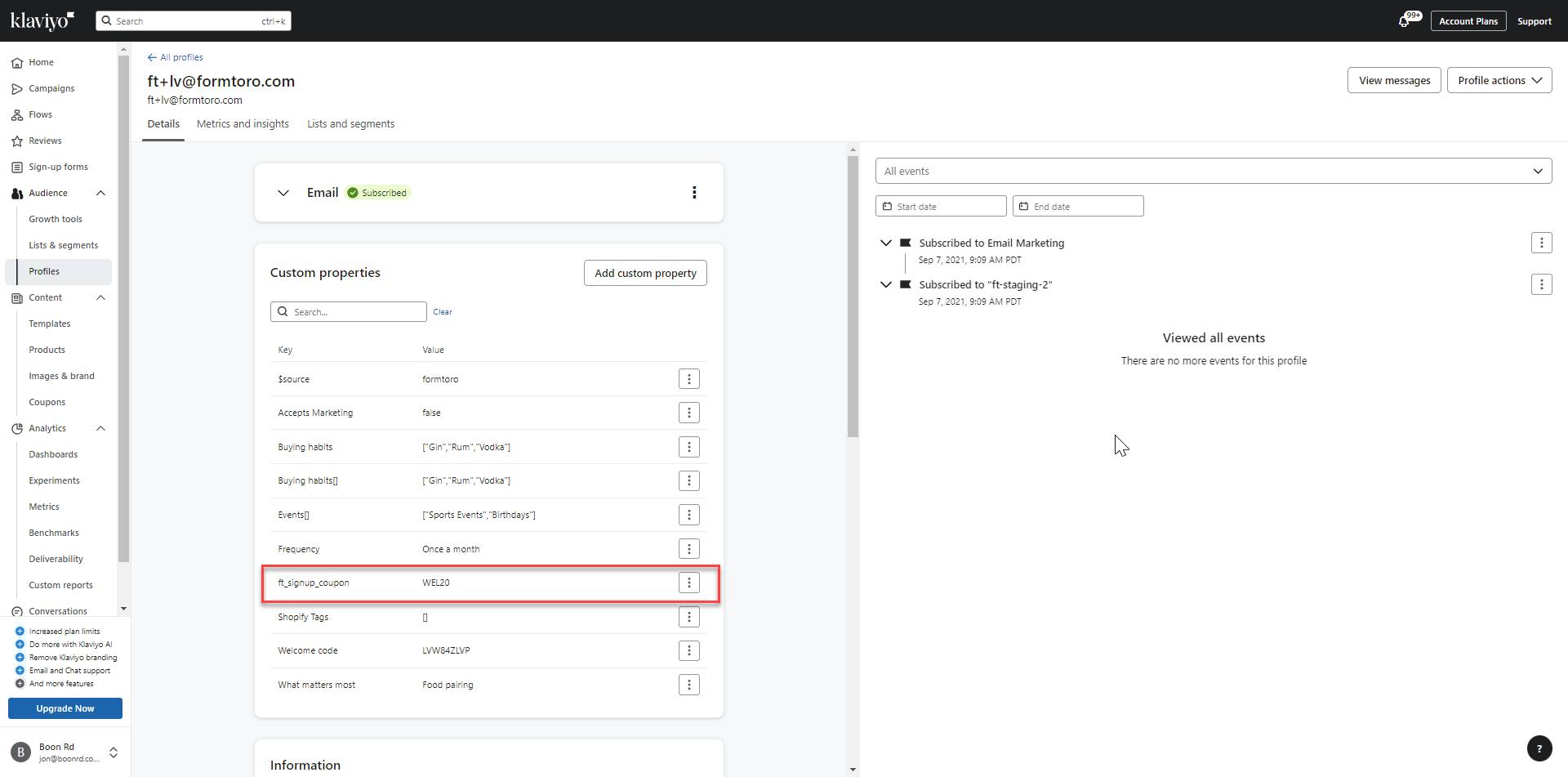1568x777 pixels.
Task: Open options for What matters most row
Action: pos(689,685)
